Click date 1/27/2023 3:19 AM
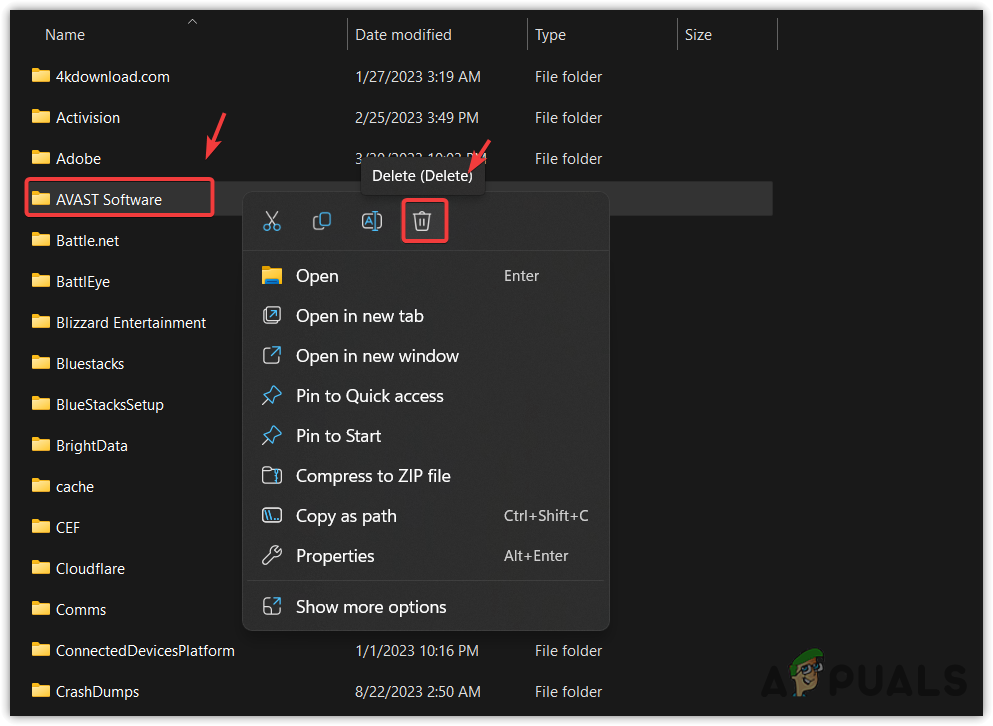The width and height of the screenshot is (993, 726). [x=418, y=77]
